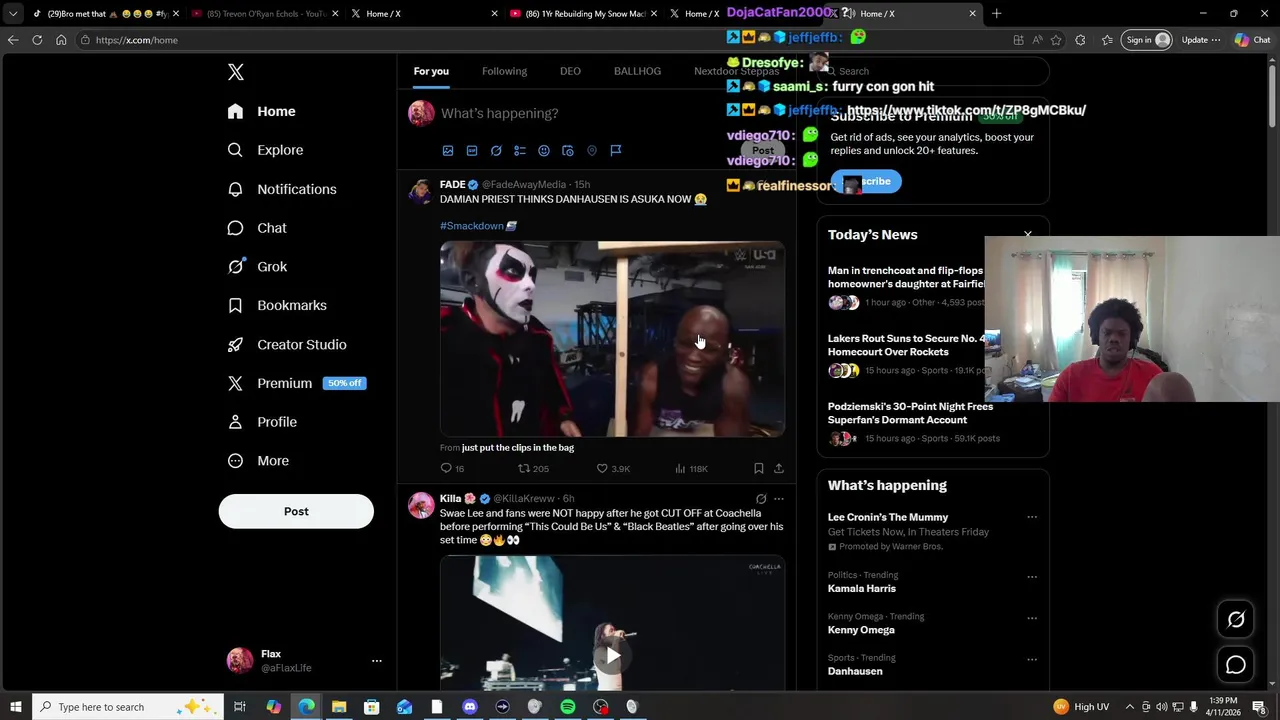Add media image to the post

448,151
